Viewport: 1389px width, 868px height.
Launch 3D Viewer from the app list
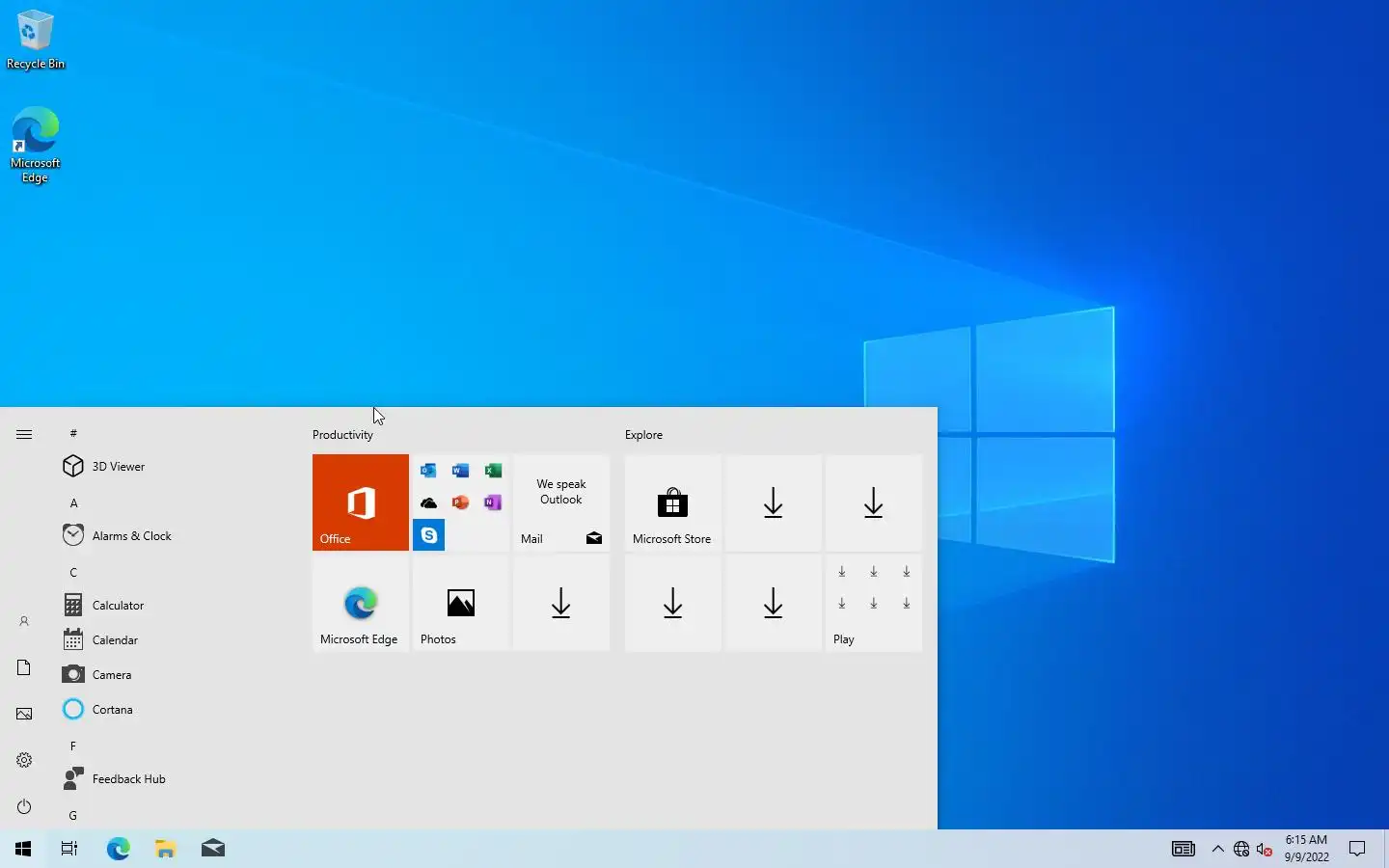tap(174, 467)
